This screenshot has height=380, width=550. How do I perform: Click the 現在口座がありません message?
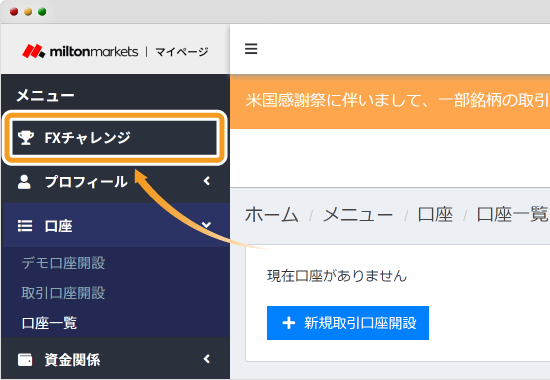click(x=337, y=276)
